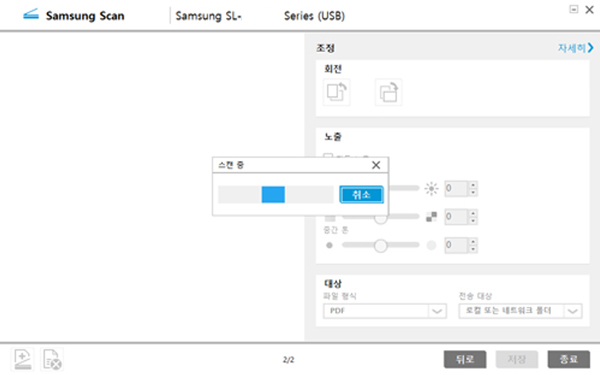600x375 pixels.
Task: Increase the contrast value with its up arrow
Action: pos(473,213)
